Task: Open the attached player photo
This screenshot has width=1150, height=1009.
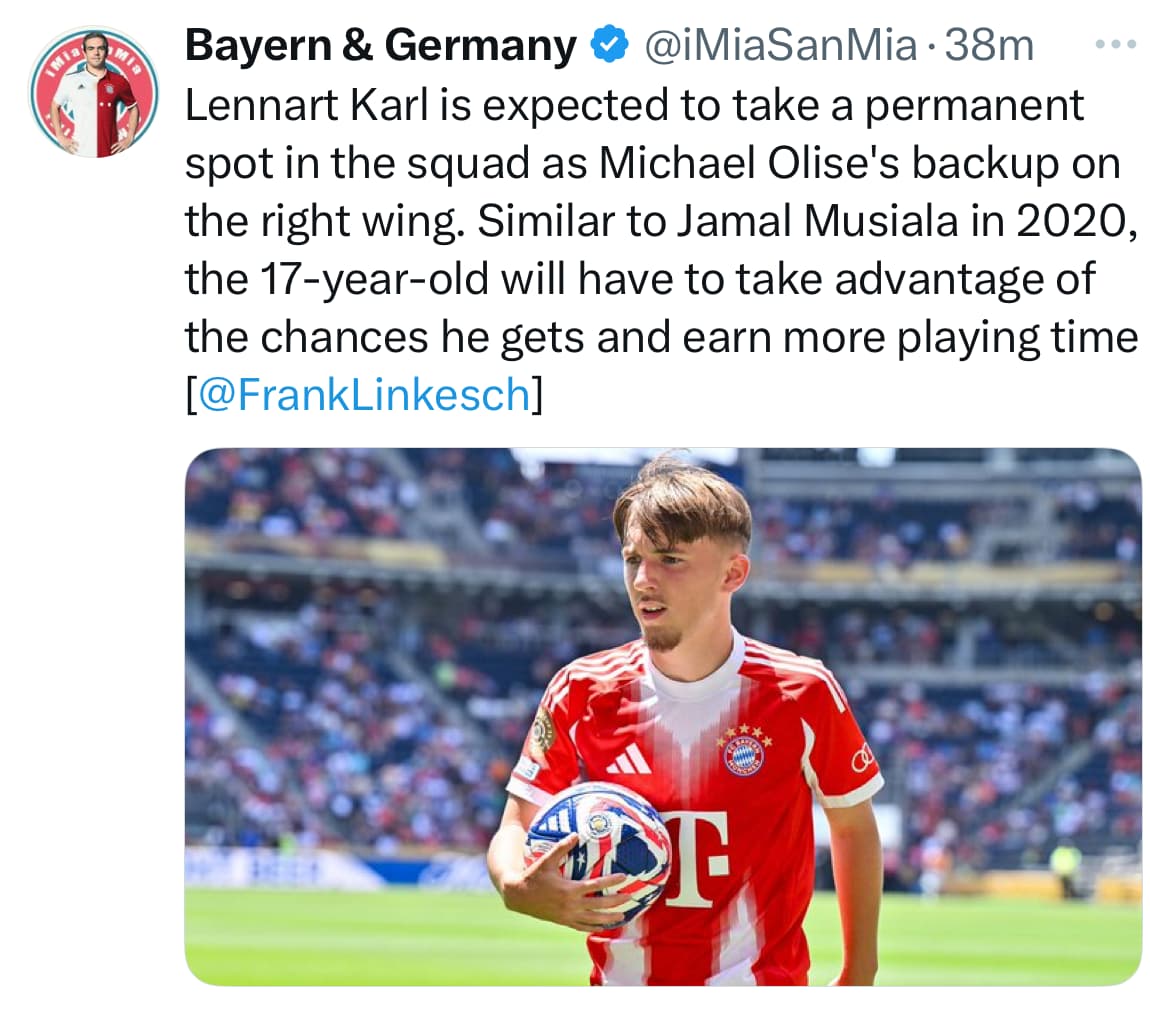Action: (x=663, y=716)
